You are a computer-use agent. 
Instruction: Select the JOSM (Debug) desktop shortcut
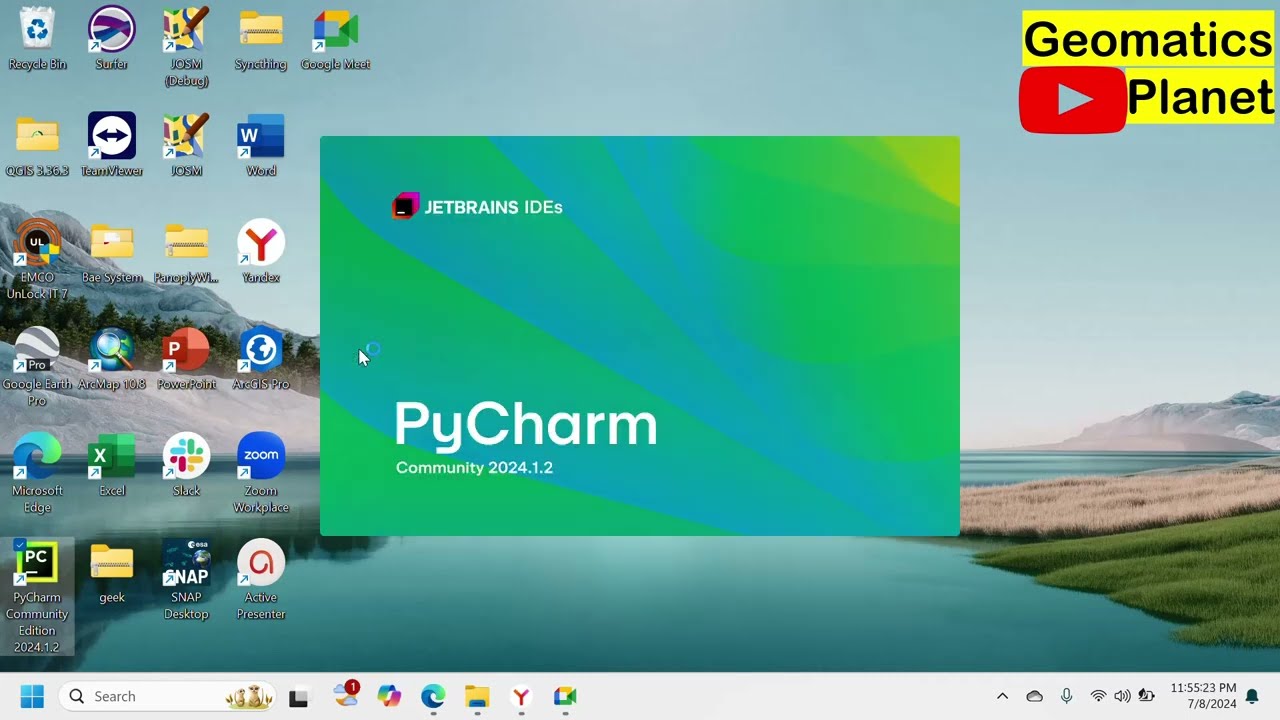tap(186, 46)
